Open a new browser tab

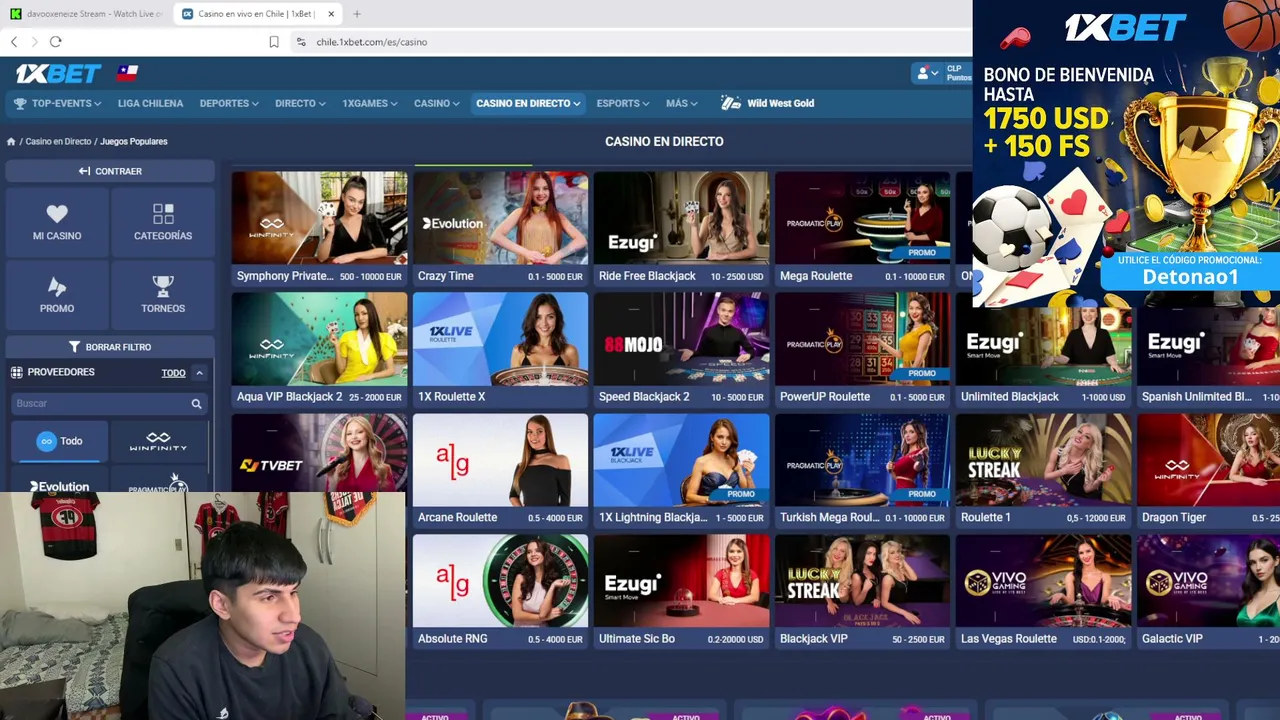click(357, 14)
